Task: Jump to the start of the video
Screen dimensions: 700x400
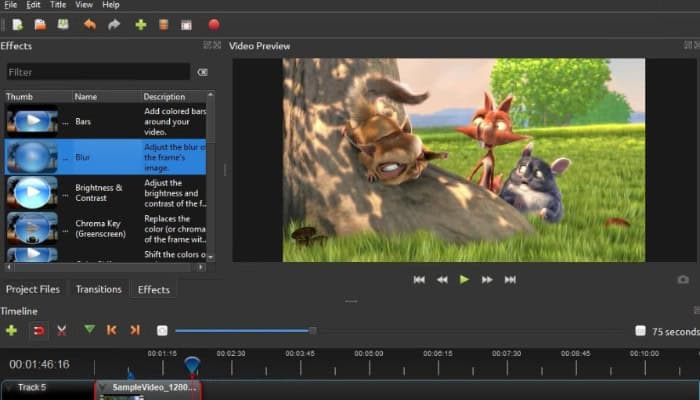Action: click(419, 279)
